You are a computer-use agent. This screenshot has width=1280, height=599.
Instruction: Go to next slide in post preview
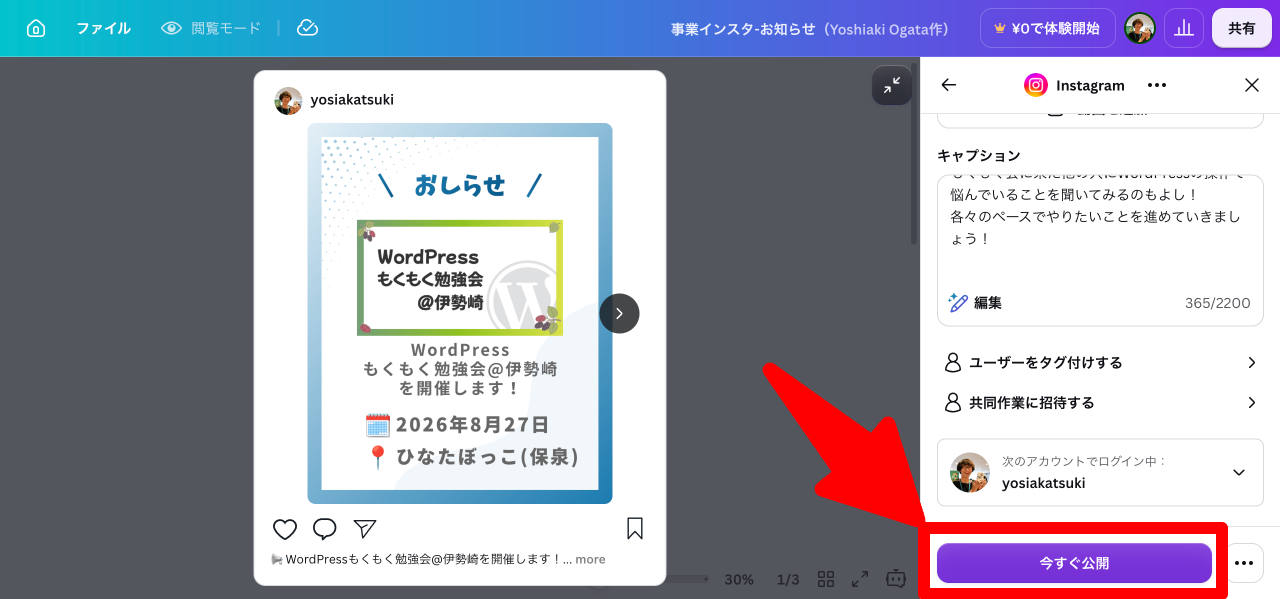[619, 313]
